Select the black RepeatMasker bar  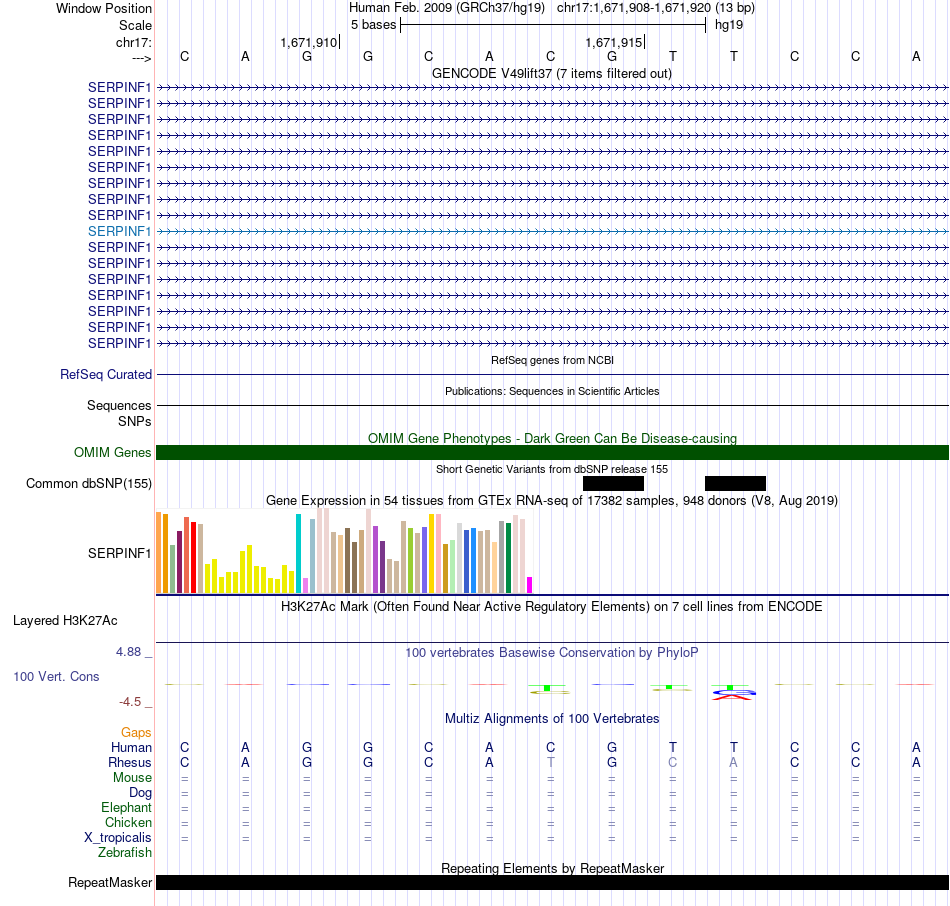click(553, 882)
